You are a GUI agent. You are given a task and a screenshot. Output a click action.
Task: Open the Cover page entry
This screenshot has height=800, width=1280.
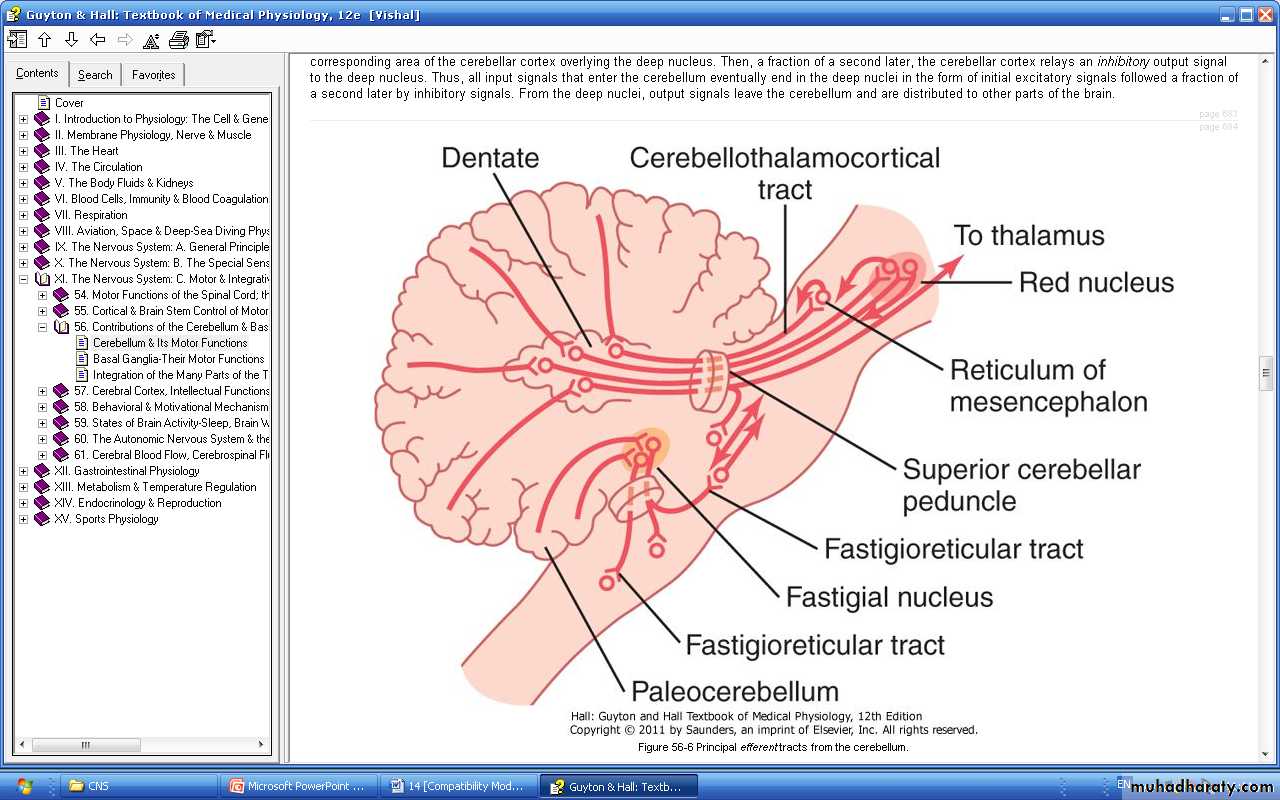[69, 103]
